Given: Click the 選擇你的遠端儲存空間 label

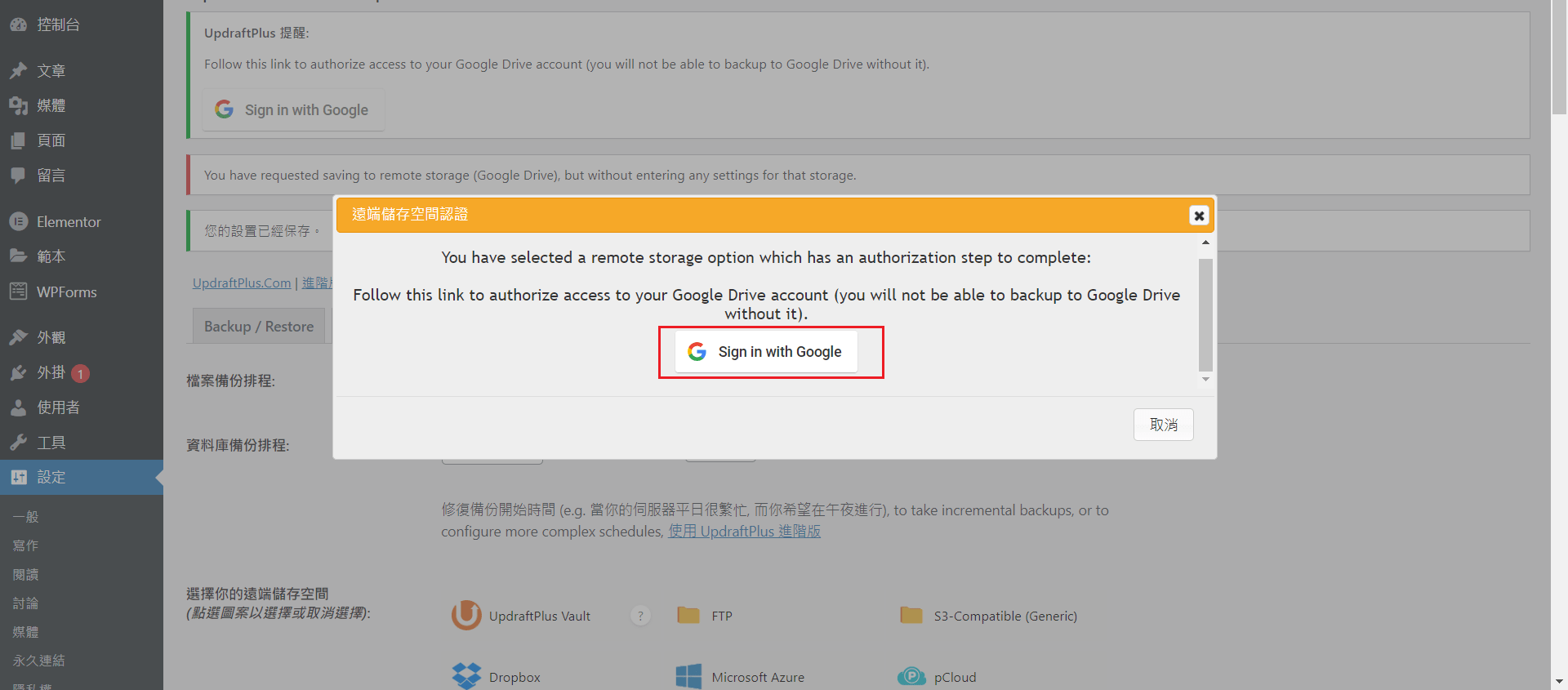Looking at the screenshot, I should click(257, 594).
